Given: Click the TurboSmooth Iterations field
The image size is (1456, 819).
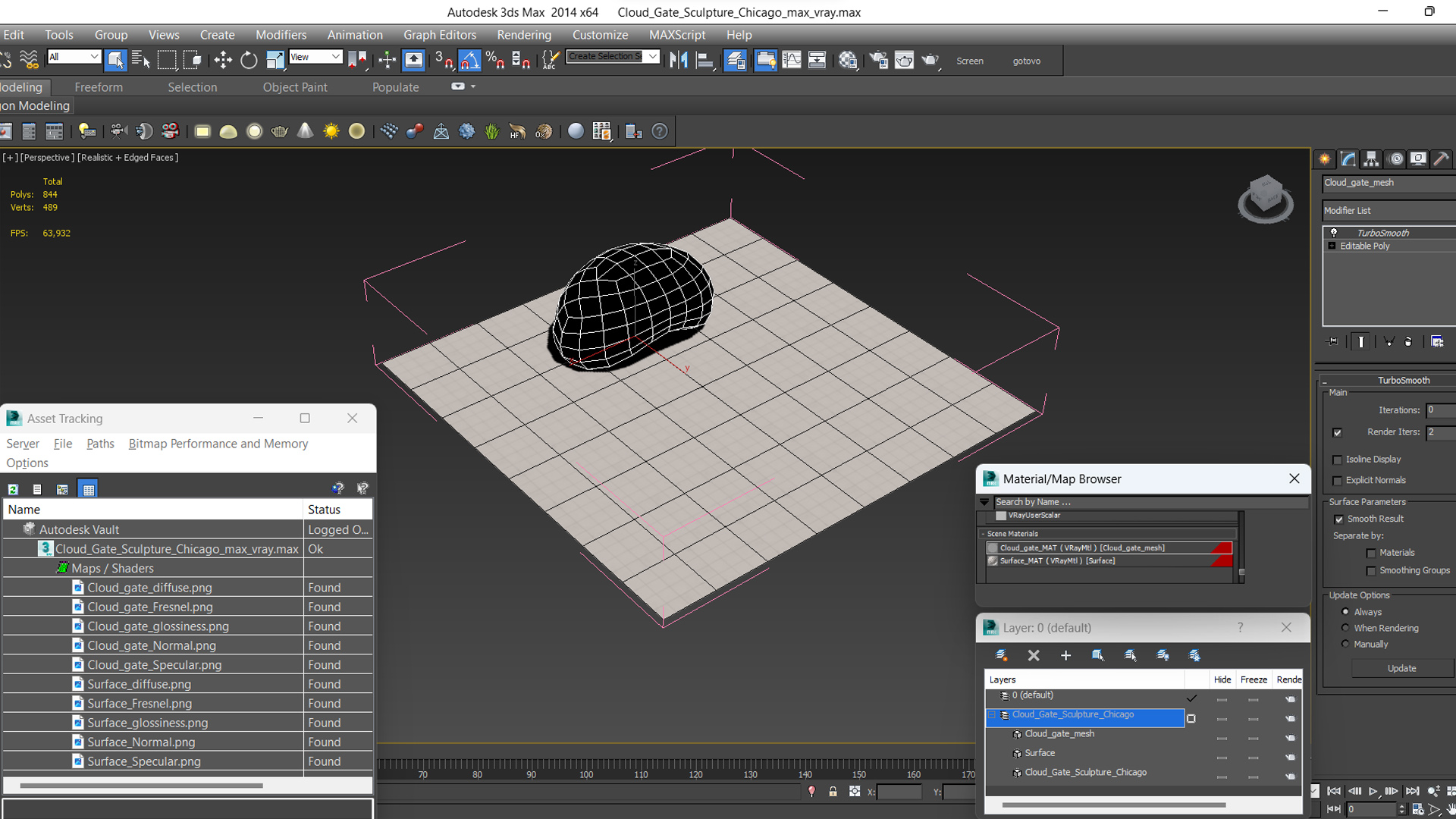Looking at the screenshot, I should [x=1440, y=410].
